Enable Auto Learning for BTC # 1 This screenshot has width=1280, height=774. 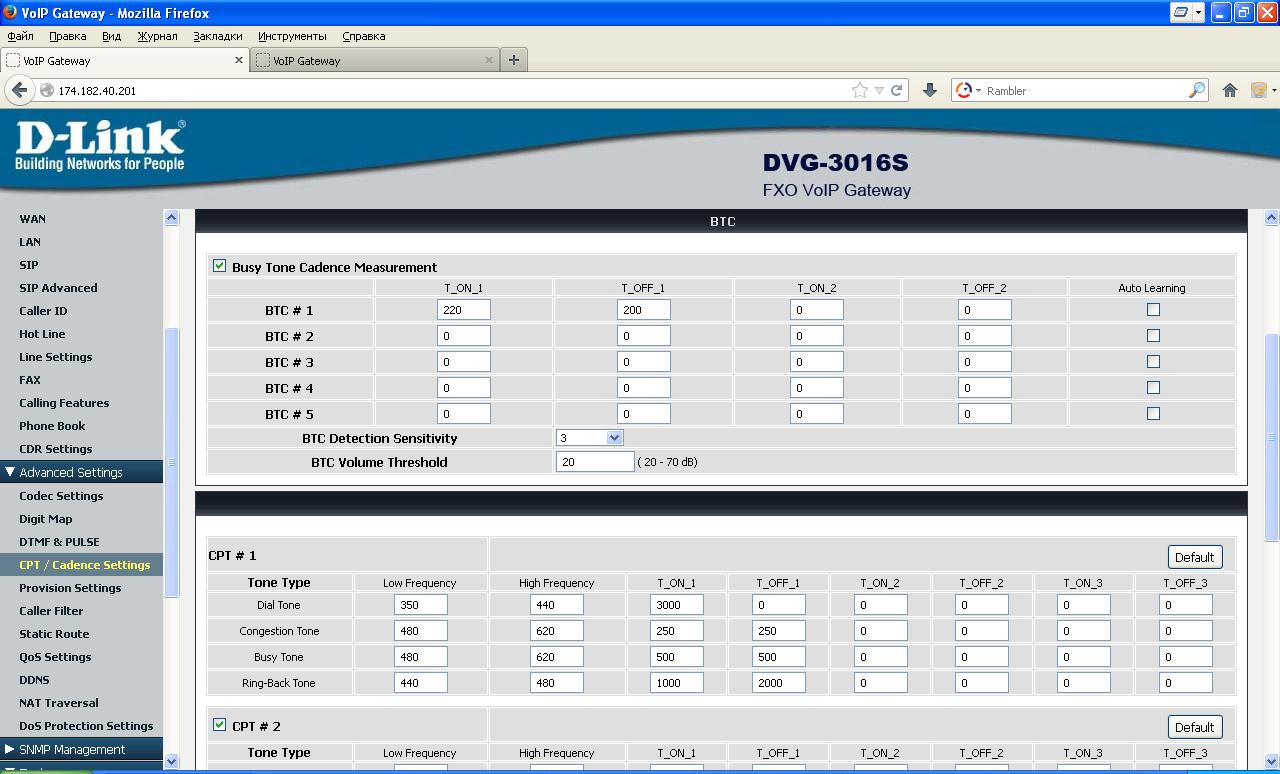[x=1153, y=310]
